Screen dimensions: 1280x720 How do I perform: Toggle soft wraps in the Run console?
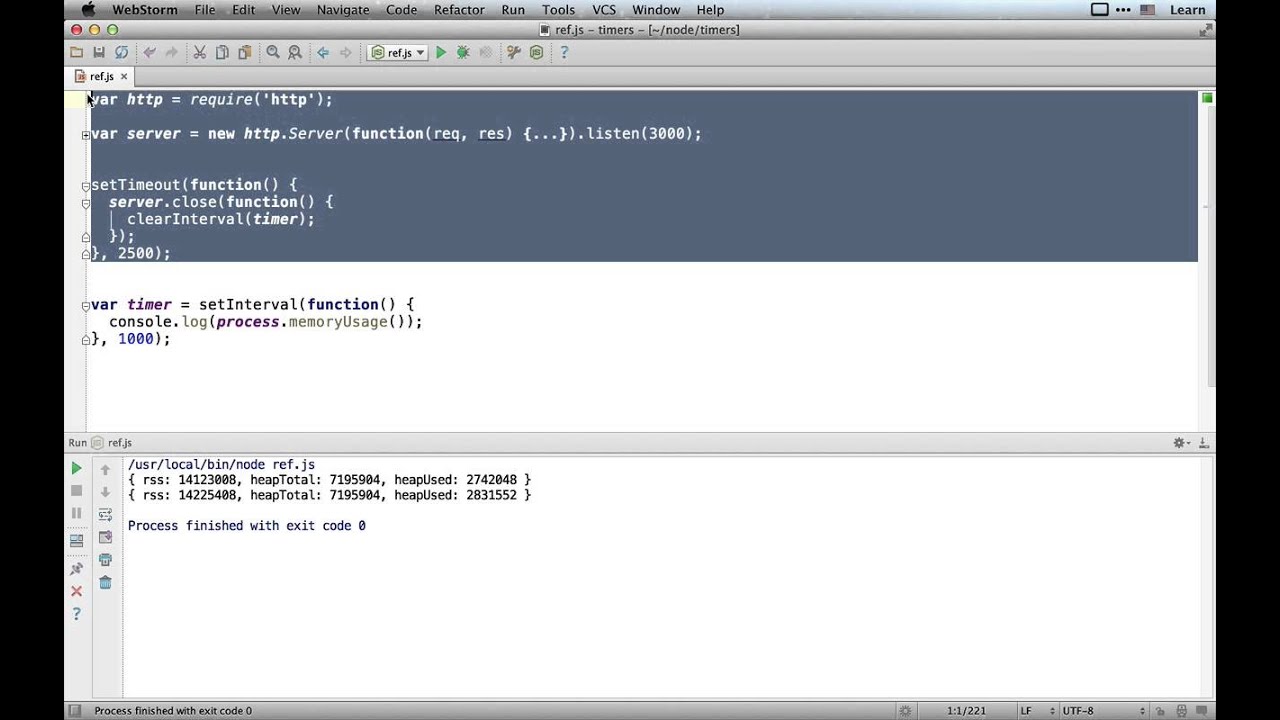(x=105, y=515)
